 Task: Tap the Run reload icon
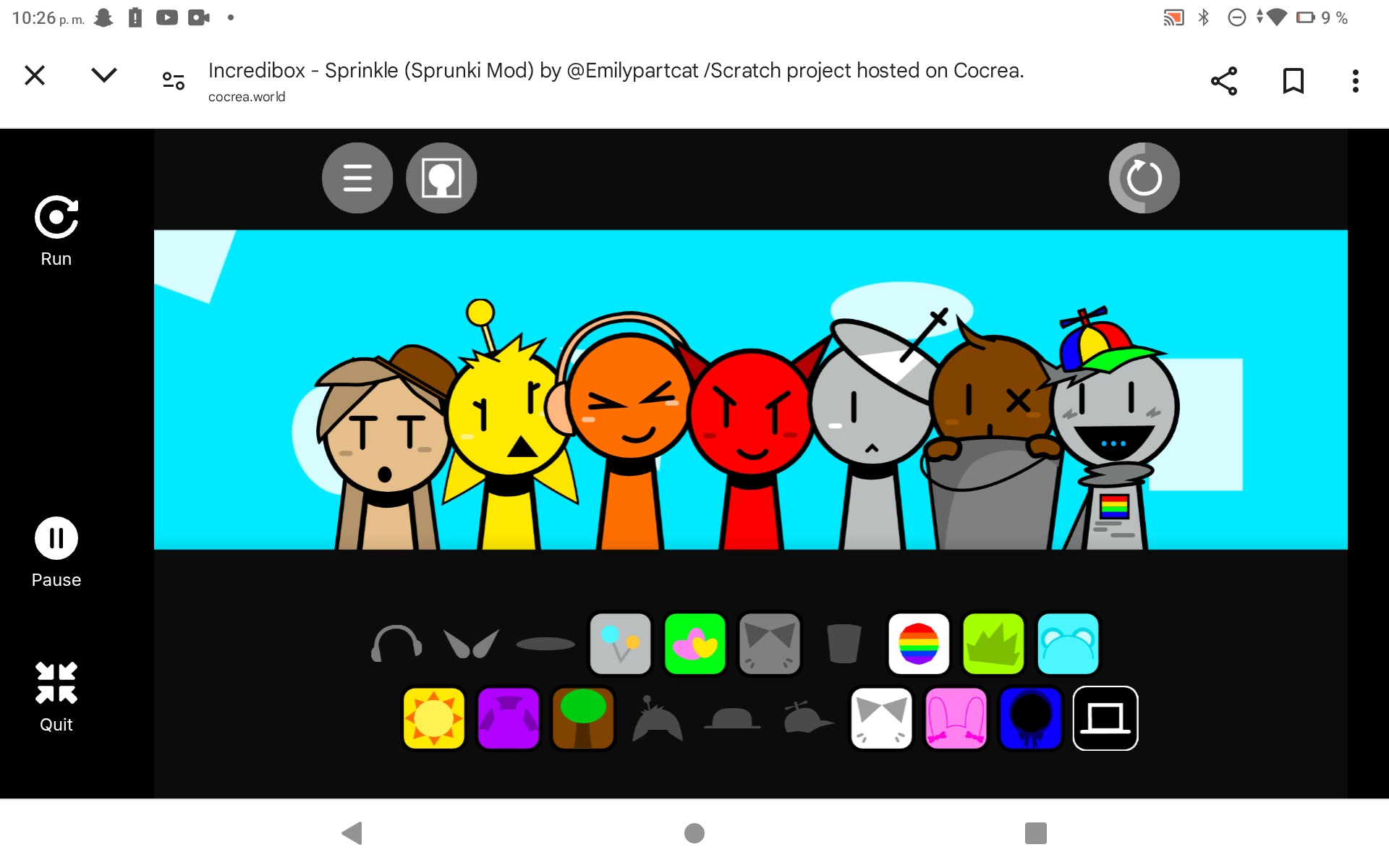pos(56,217)
